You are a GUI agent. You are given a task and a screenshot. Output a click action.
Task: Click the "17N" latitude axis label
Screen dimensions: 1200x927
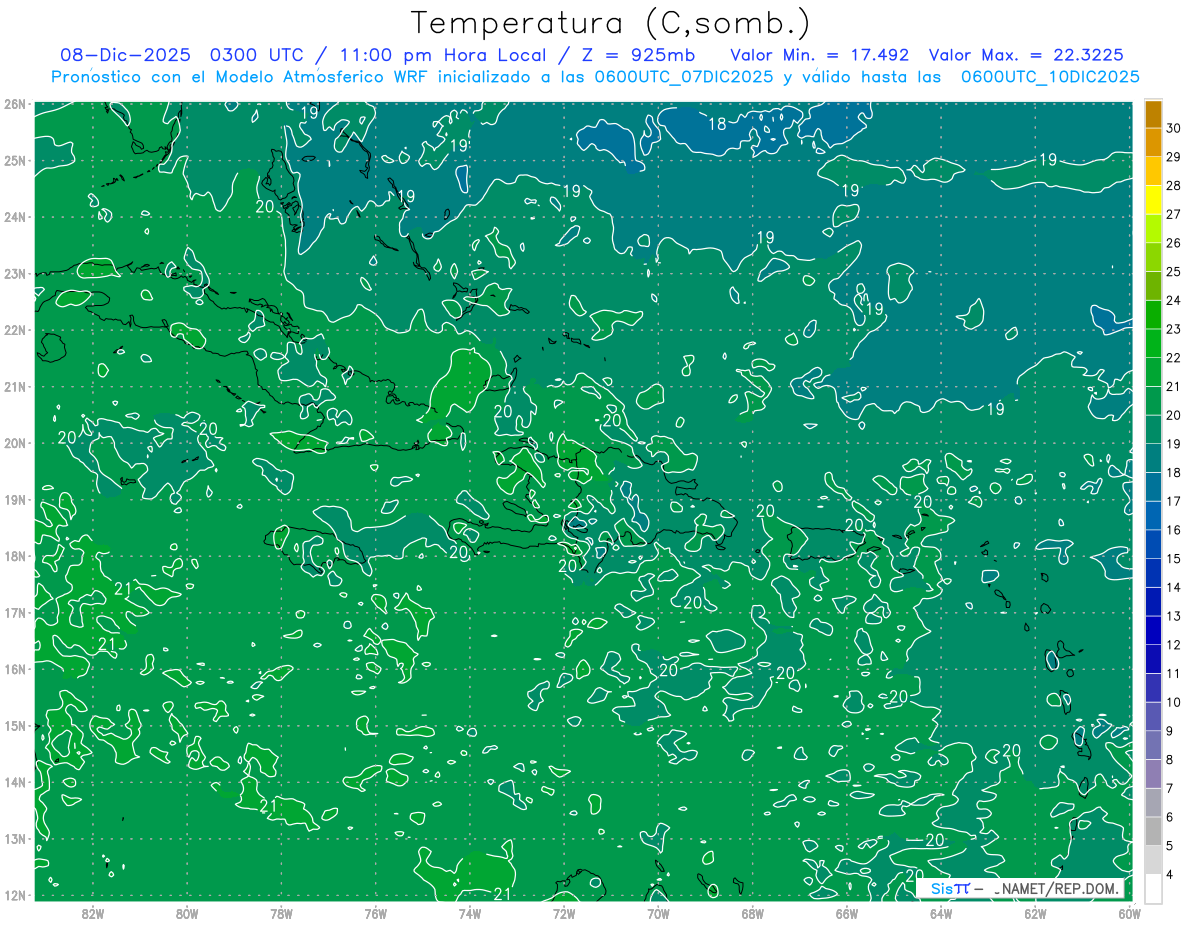14,612
